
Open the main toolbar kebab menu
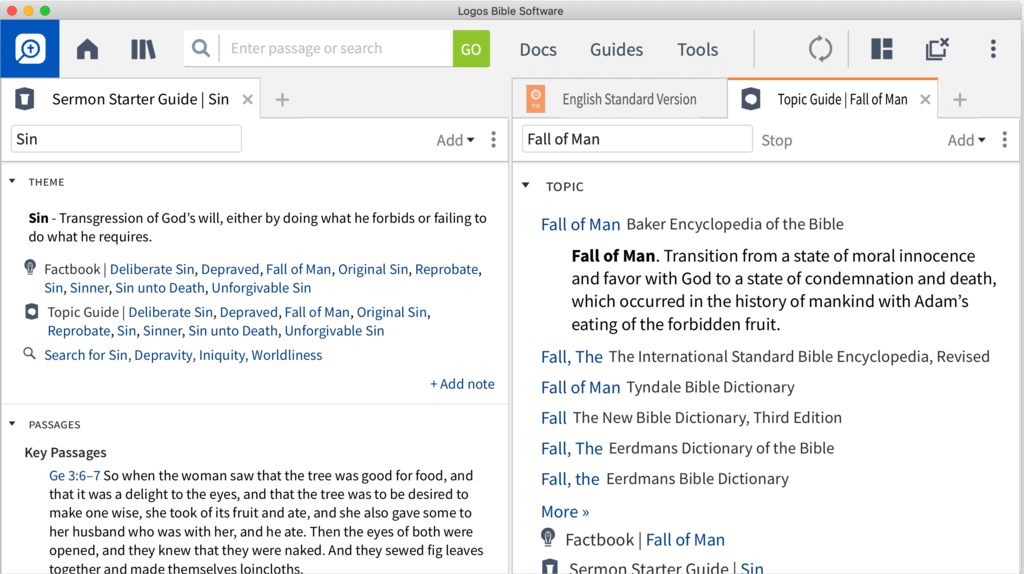pos(993,49)
